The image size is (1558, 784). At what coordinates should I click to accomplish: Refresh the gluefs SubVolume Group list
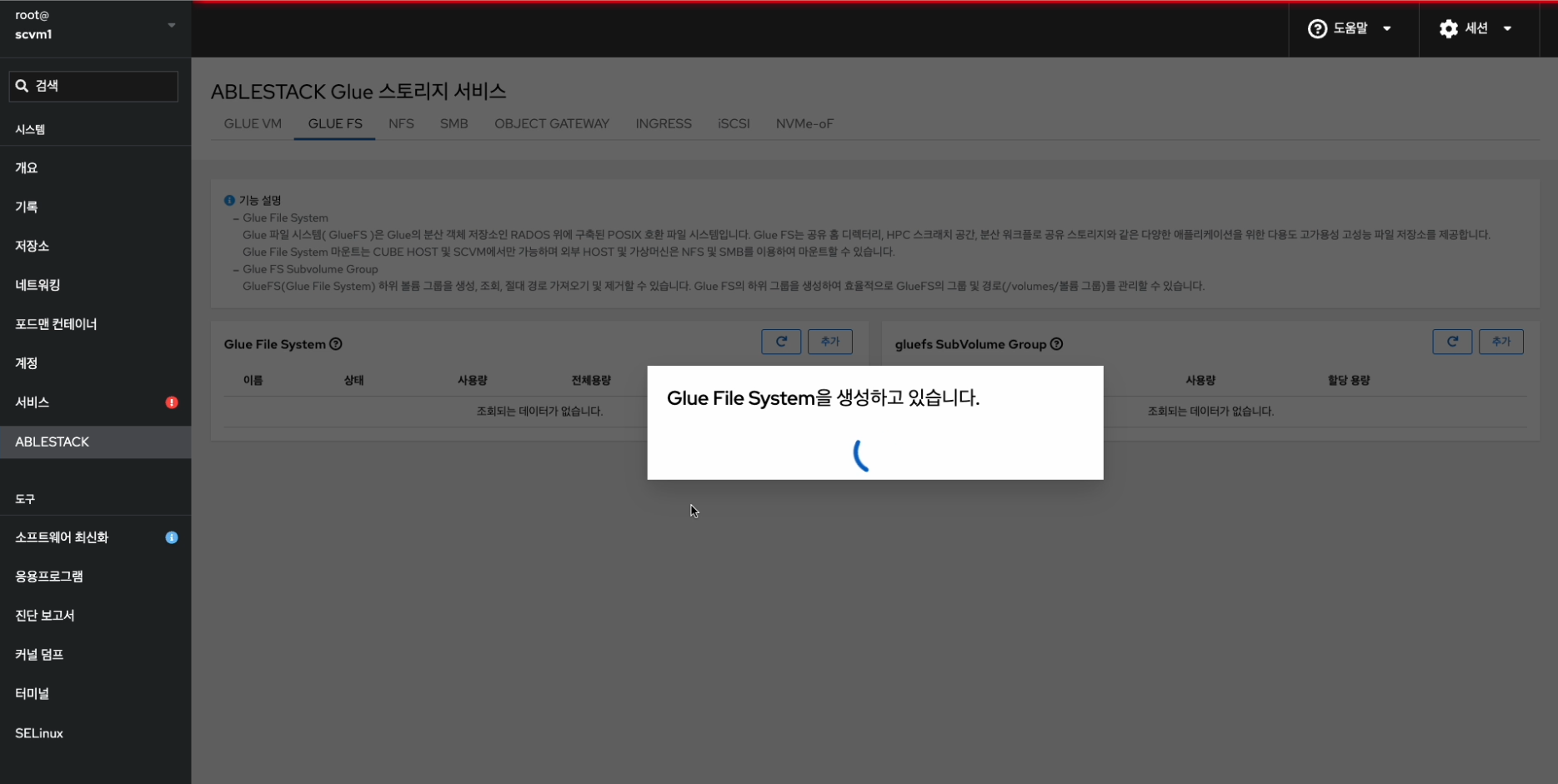[x=1452, y=342]
